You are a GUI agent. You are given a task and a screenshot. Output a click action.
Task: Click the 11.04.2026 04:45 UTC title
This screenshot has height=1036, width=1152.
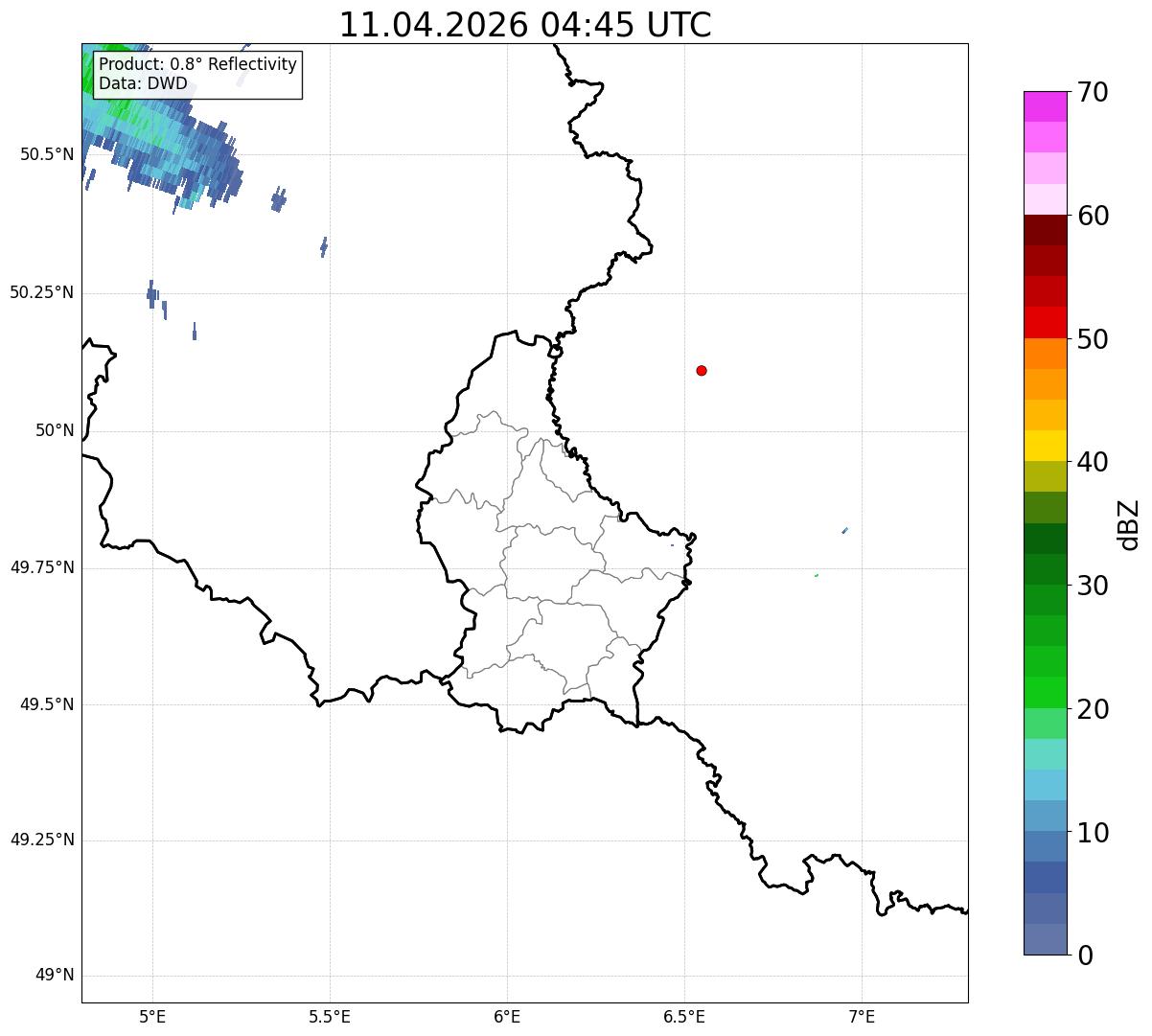tap(525, 25)
